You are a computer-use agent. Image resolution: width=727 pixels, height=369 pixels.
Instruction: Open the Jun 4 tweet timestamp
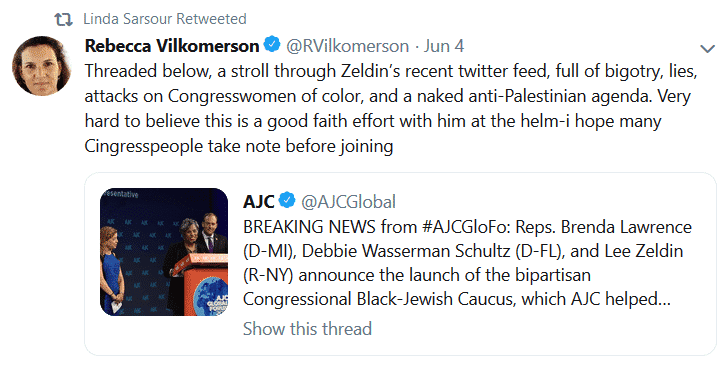(444, 46)
